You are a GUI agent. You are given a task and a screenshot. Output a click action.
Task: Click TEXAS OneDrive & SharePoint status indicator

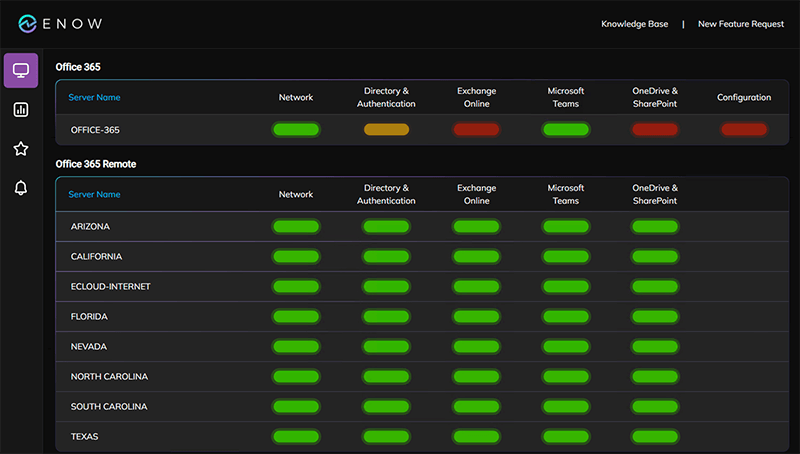pos(655,437)
